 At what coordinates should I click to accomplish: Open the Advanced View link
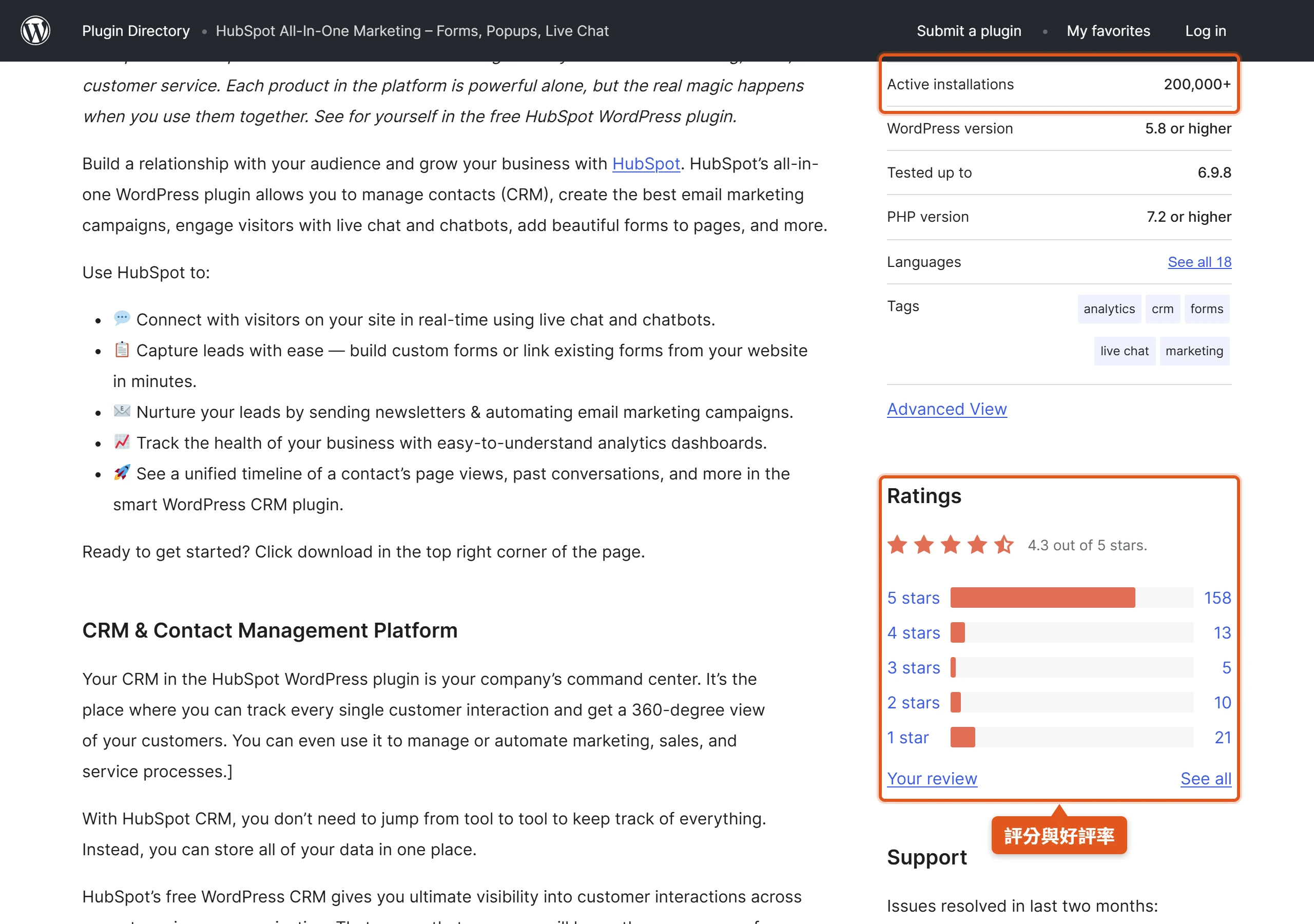(x=946, y=409)
